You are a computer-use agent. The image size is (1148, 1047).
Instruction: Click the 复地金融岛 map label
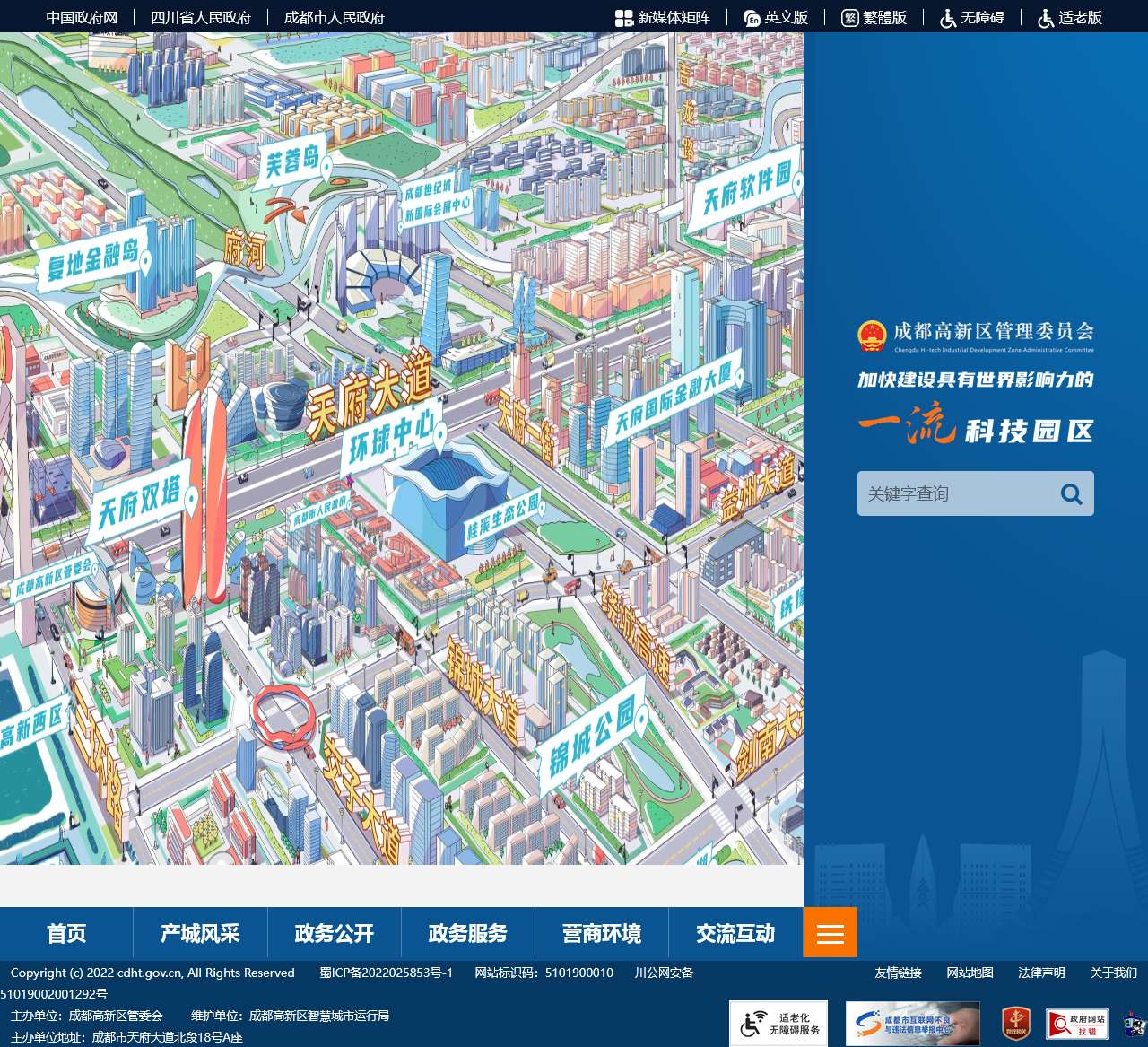pyautogui.click(x=93, y=258)
